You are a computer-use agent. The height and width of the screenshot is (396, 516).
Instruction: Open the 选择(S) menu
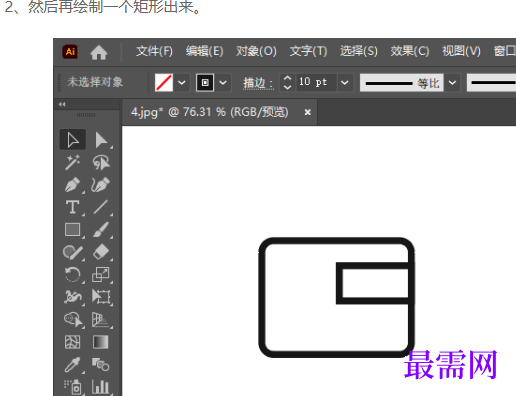coord(359,52)
